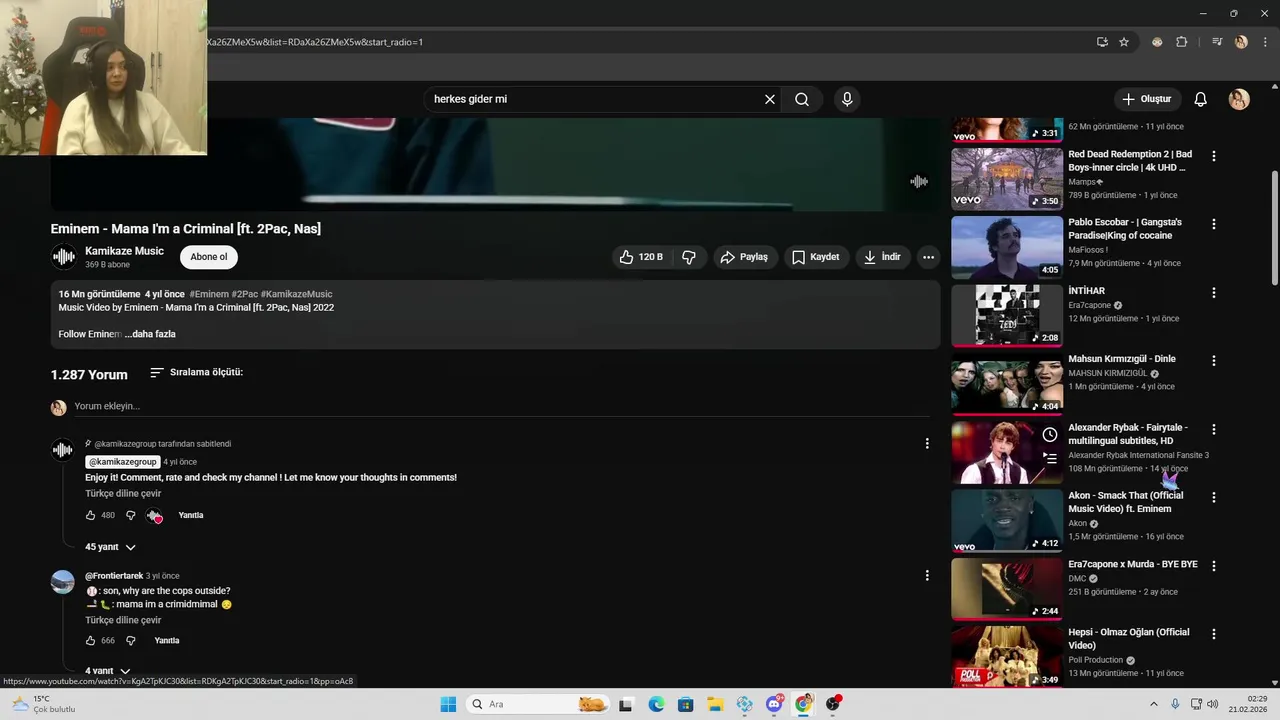The width and height of the screenshot is (1280, 720).
Task: Click the install/cast screen icon in address bar
Action: pos(1102,42)
